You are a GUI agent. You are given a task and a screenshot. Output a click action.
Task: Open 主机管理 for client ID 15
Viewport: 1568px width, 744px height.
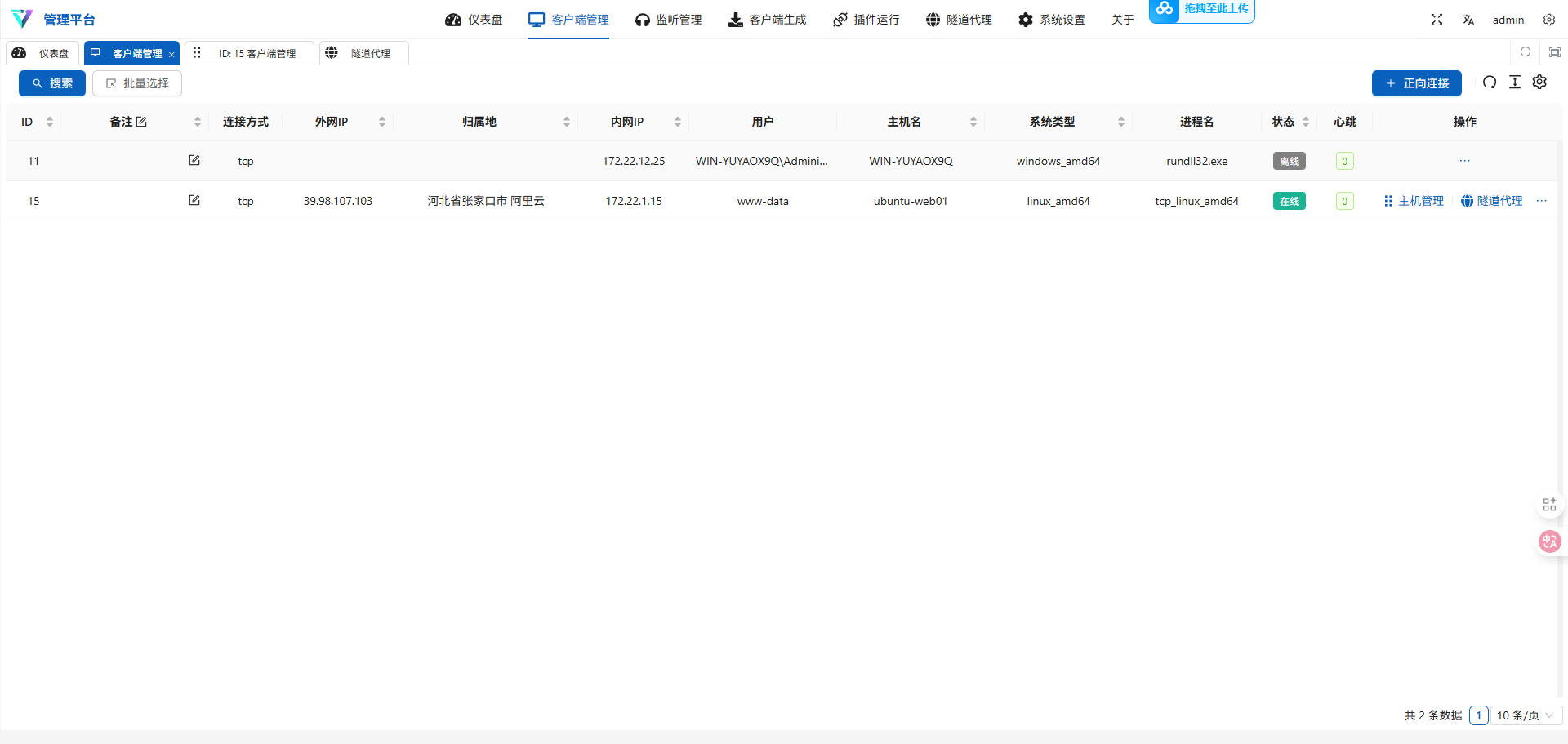(x=1414, y=201)
